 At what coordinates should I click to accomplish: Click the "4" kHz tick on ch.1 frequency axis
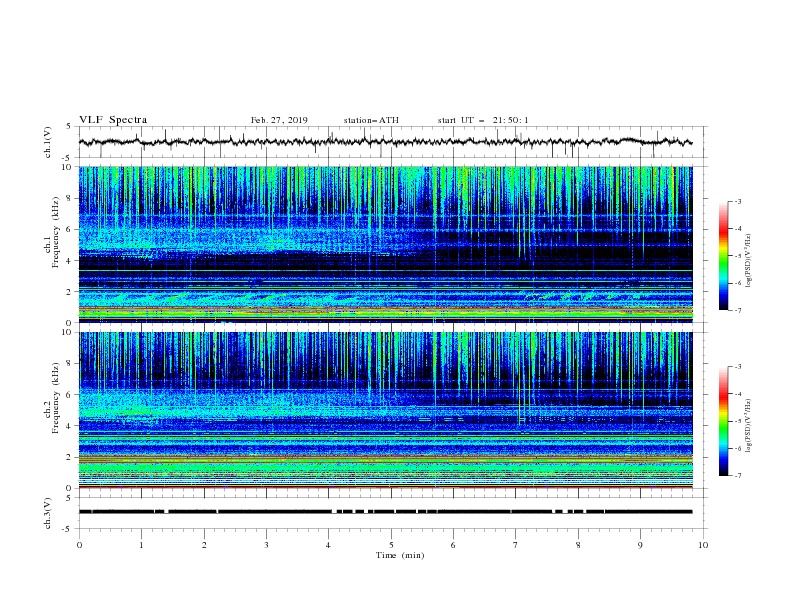click(x=69, y=261)
